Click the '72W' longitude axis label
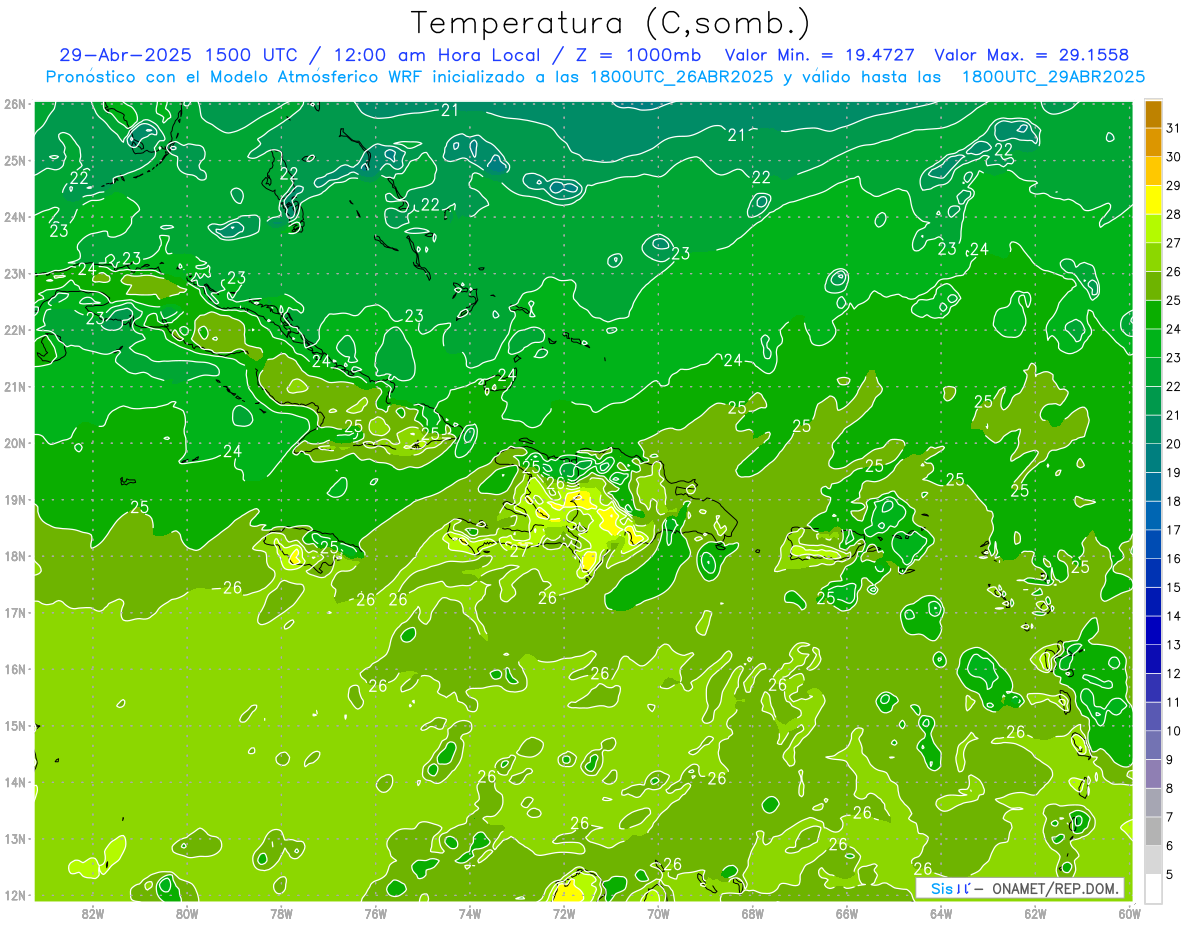 point(564,913)
